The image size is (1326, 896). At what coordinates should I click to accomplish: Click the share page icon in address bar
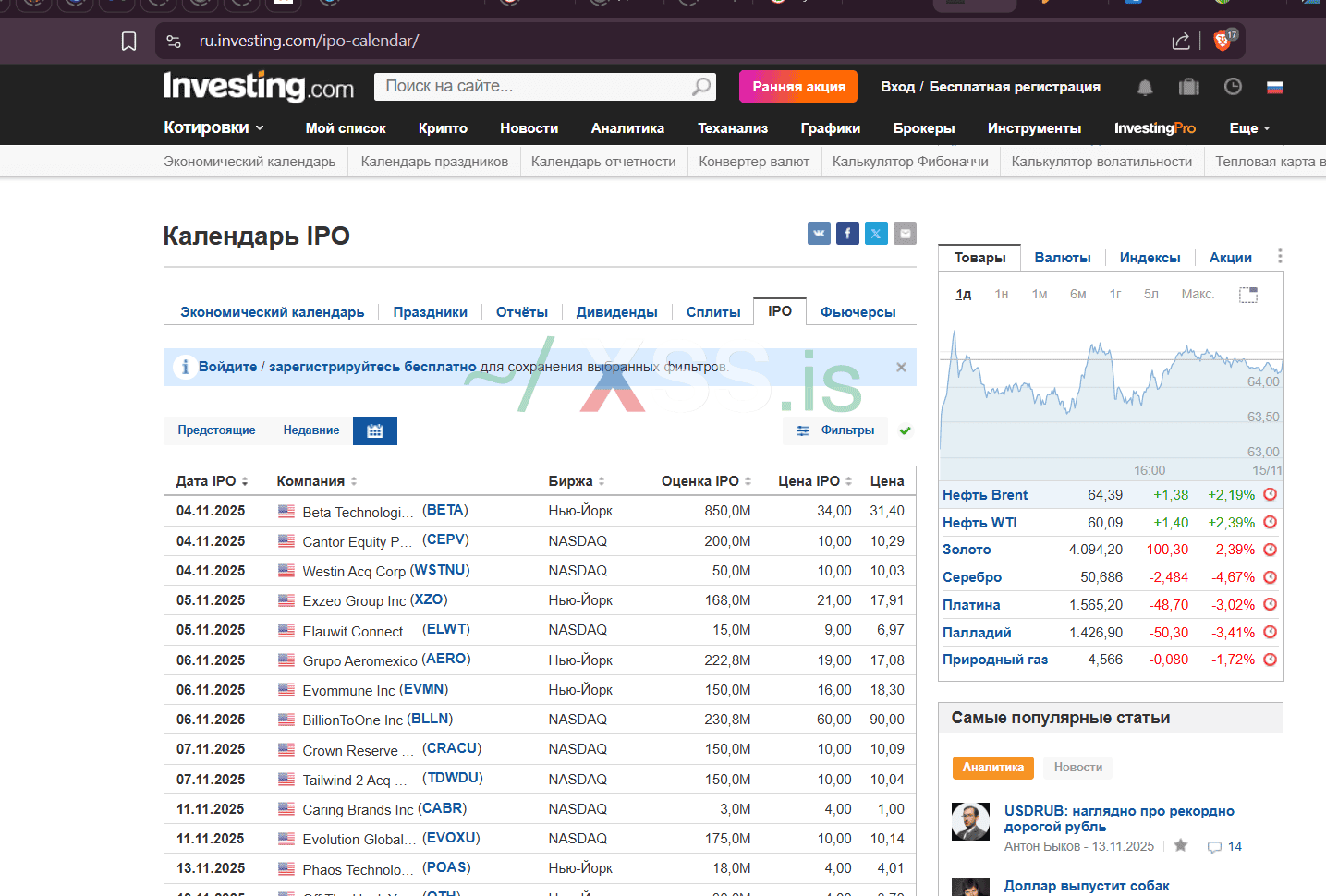pyautogui.click(x=1181, y=41)
